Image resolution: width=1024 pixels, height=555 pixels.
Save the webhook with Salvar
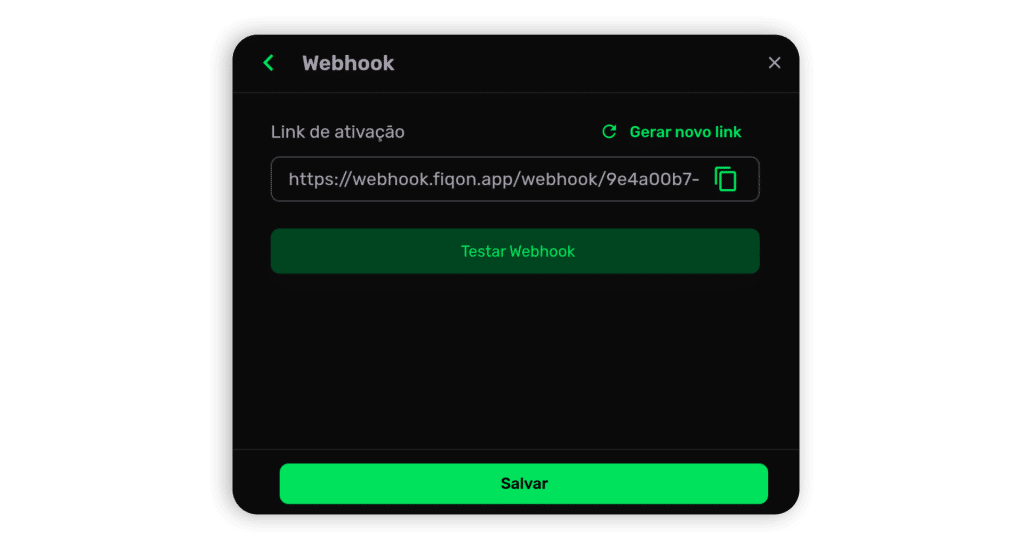[524, 484]
